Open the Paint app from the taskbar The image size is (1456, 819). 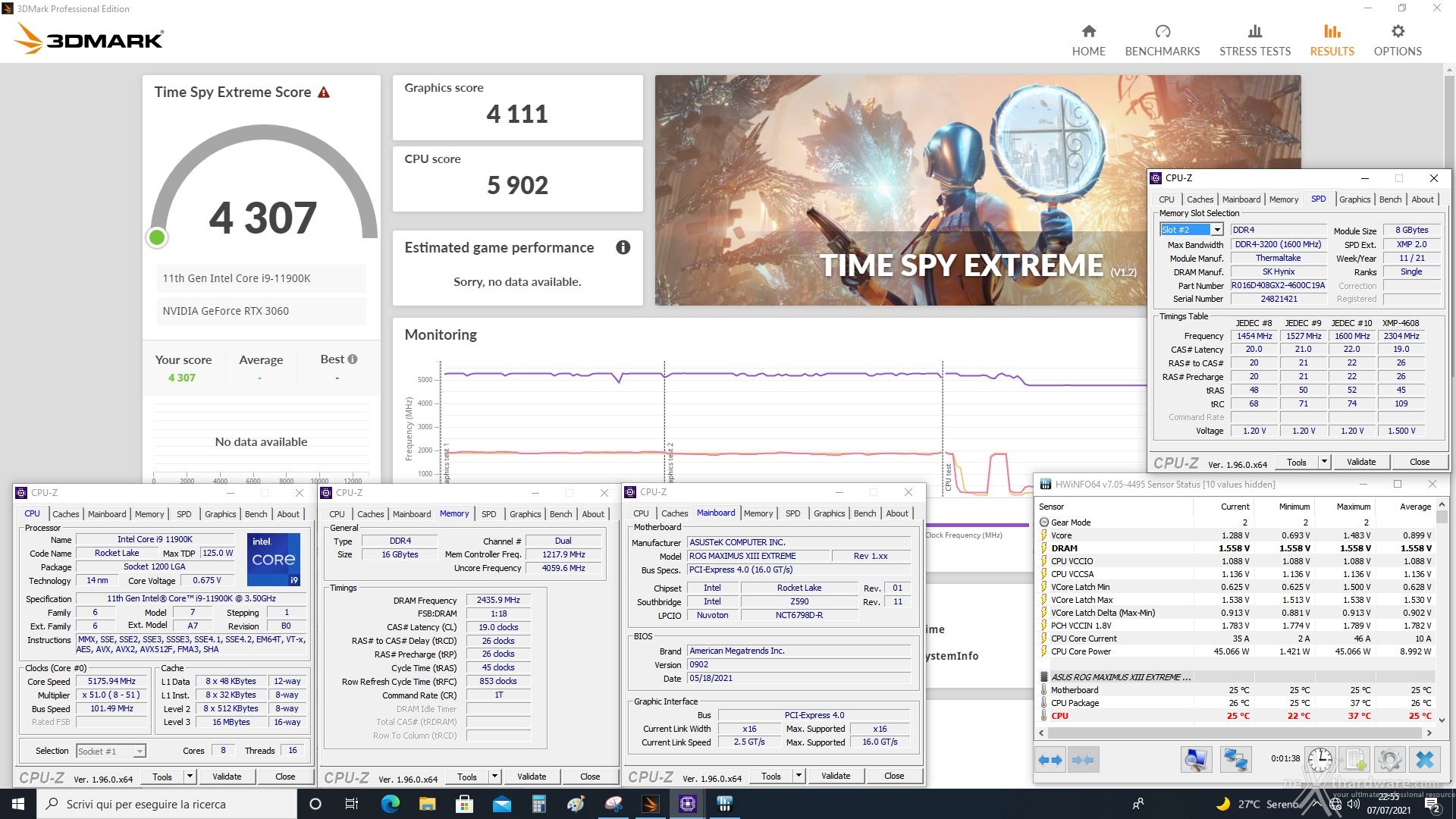pos(576,804)
